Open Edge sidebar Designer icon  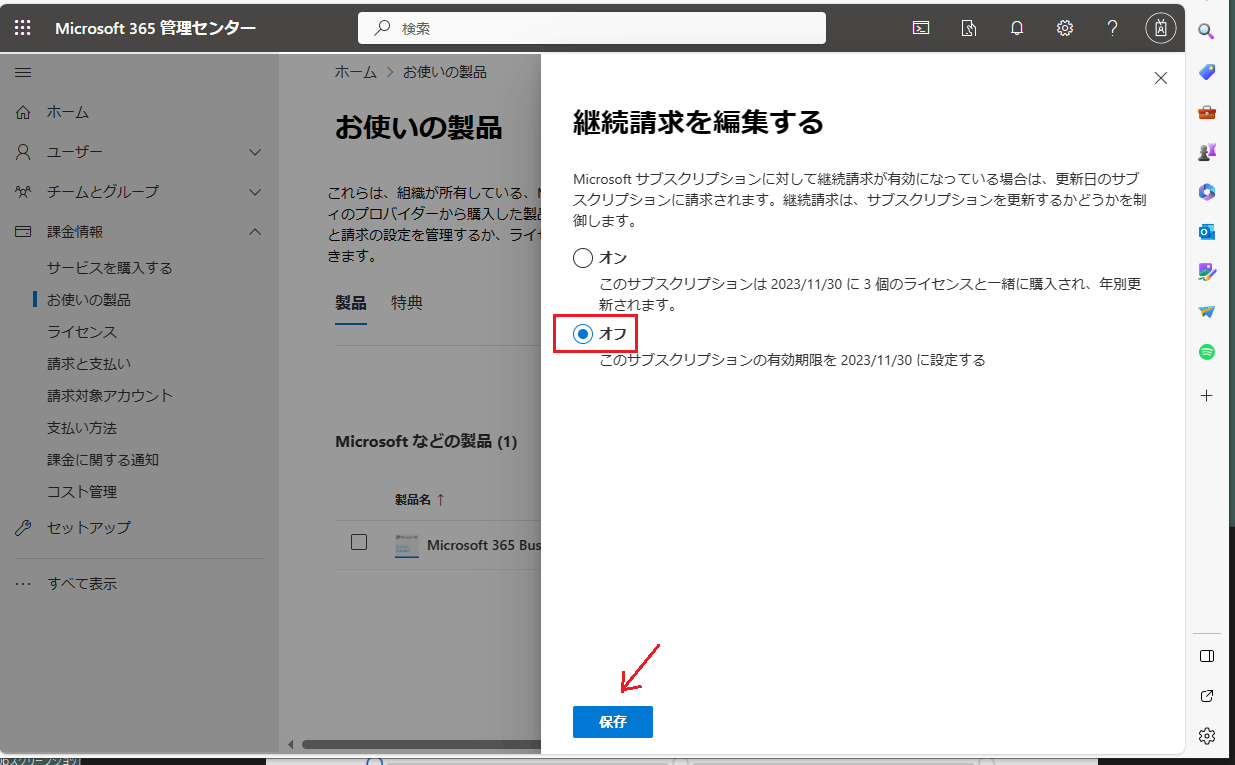[1207, 272]
